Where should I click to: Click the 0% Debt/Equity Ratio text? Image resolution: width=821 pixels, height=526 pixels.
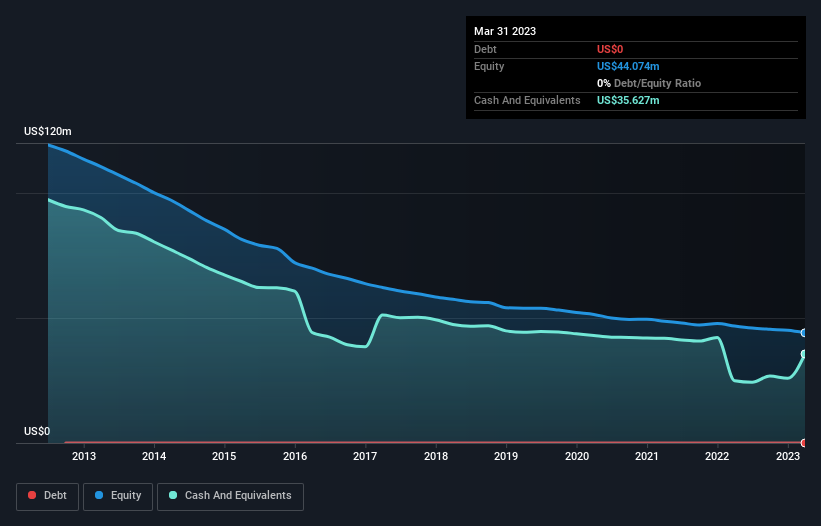[x=649, y=83]
